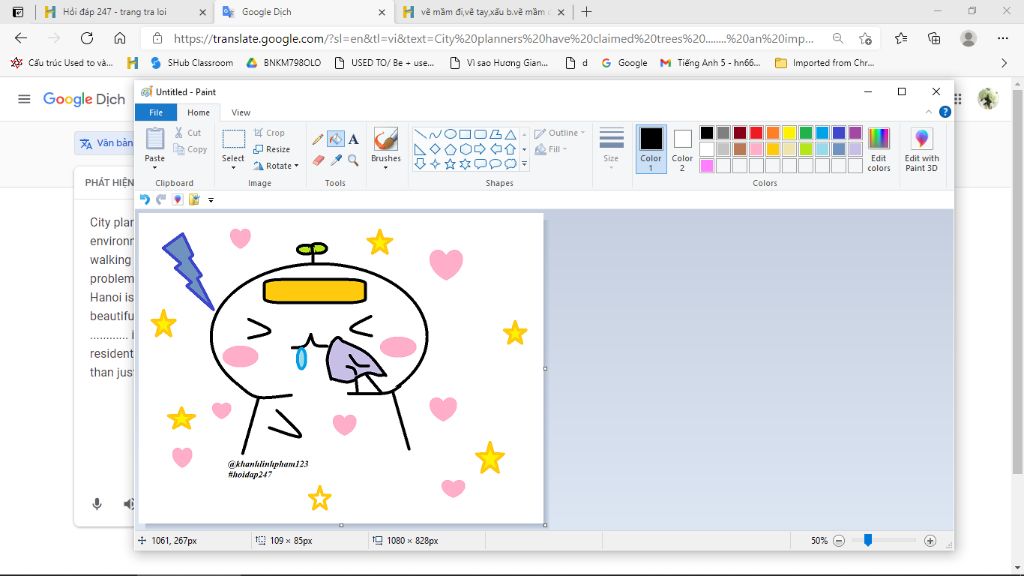Pick the yellow color swatch

click(x=789, y=133)
